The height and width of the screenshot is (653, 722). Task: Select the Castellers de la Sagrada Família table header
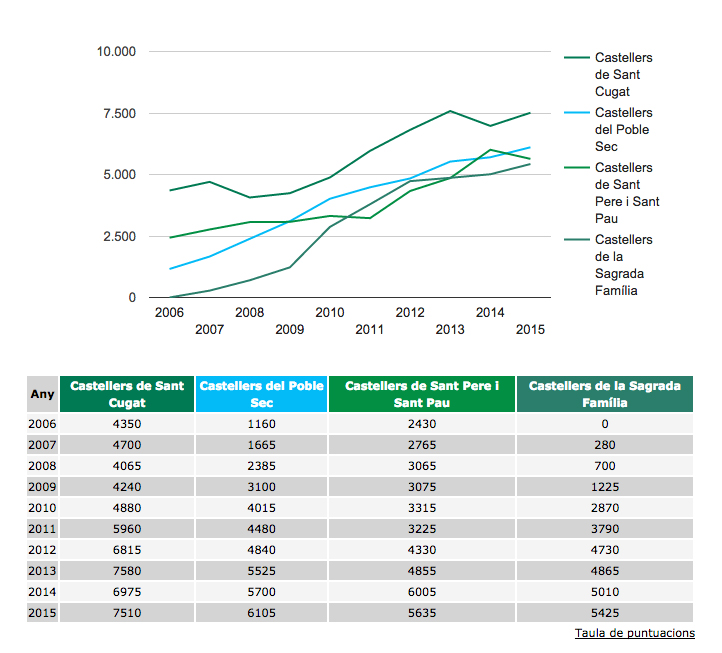[x=605, y=394]
